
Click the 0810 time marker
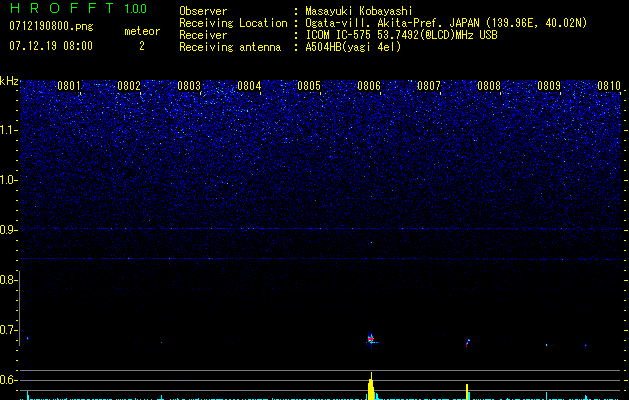point(609,86)
